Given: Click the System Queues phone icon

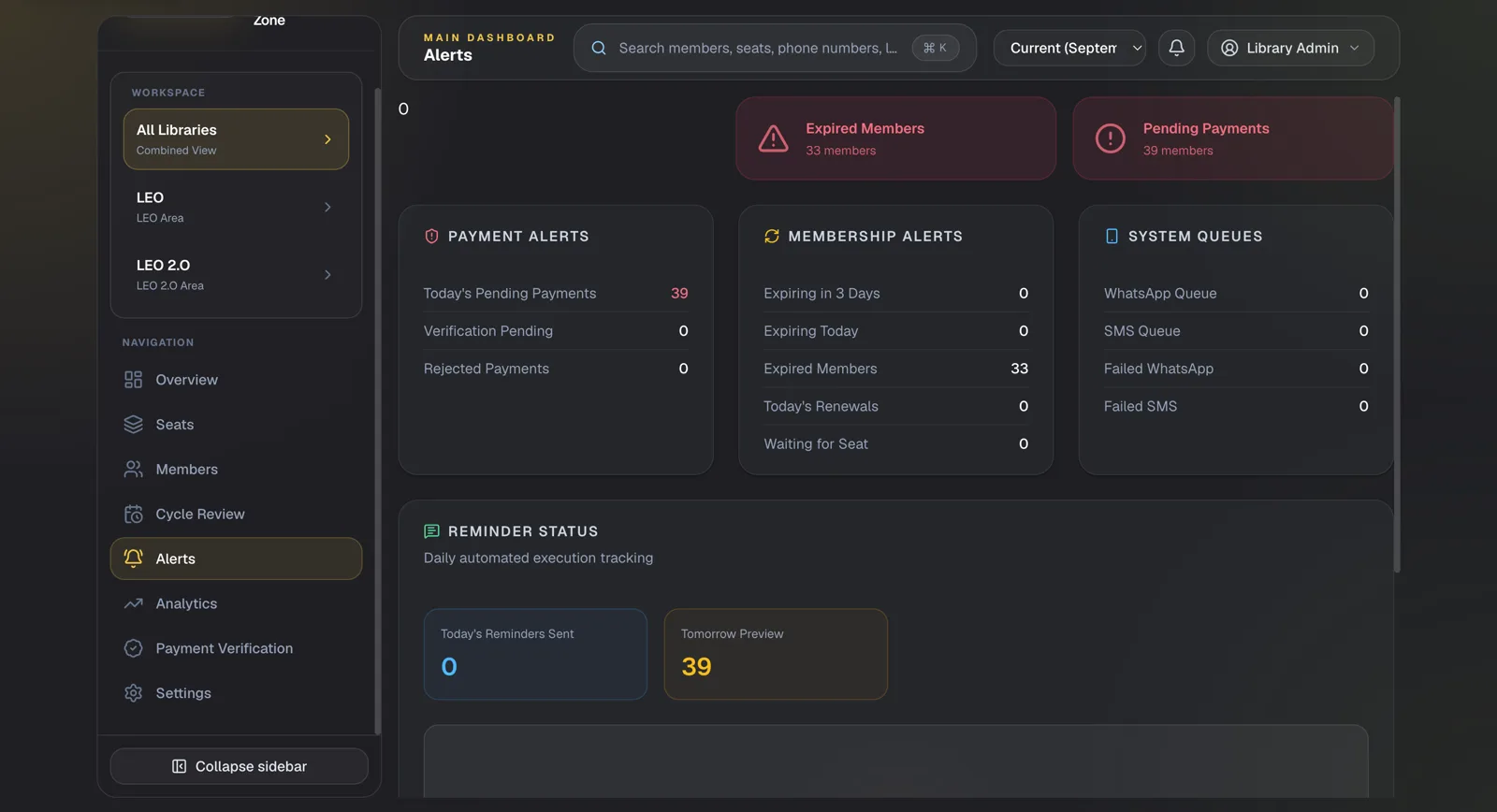Looking at the screenshot, I should (x=1112, y=237).
